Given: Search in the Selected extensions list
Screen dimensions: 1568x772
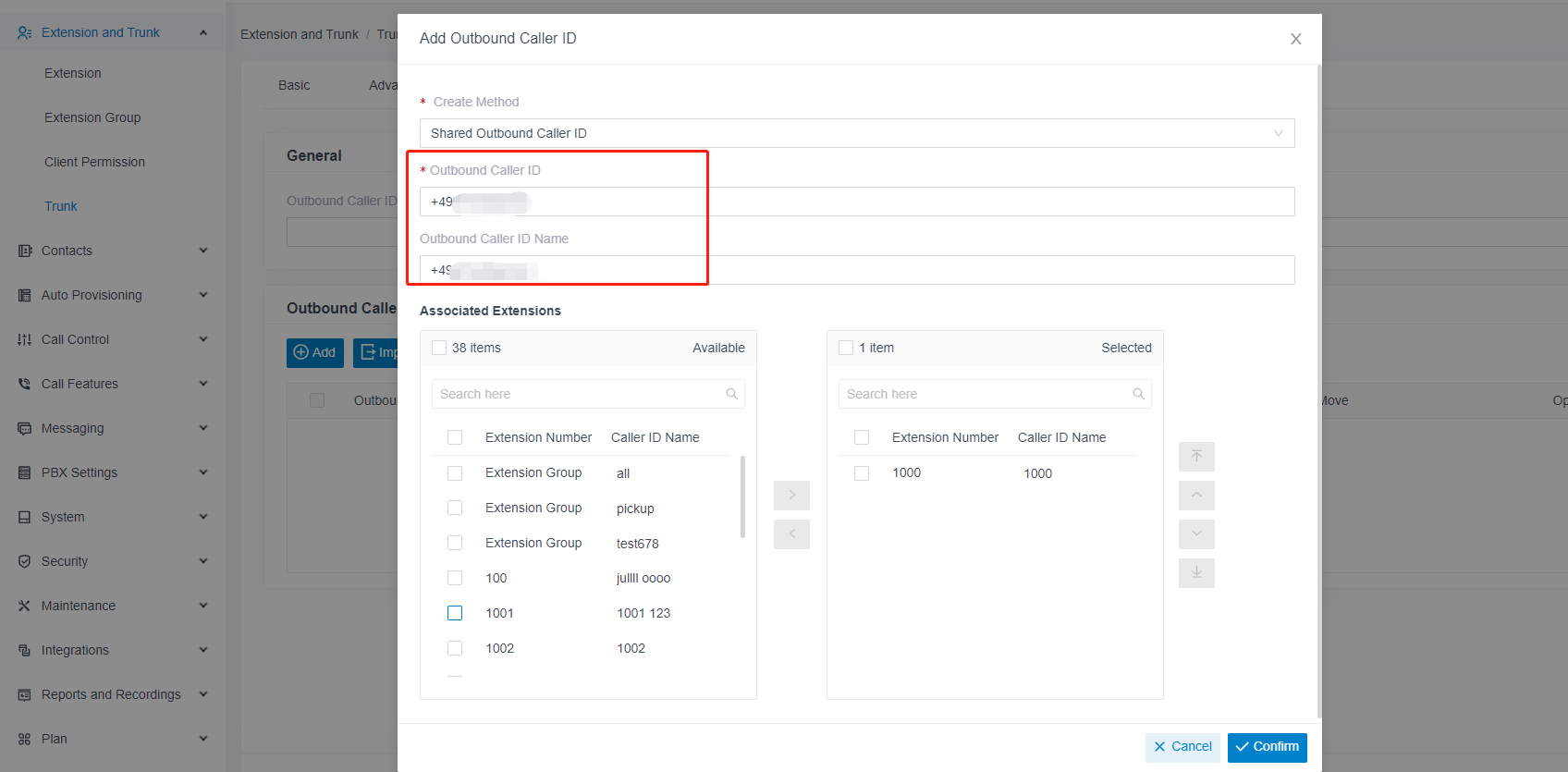Looking at the screenshot, I should click(x=995, y=394).
